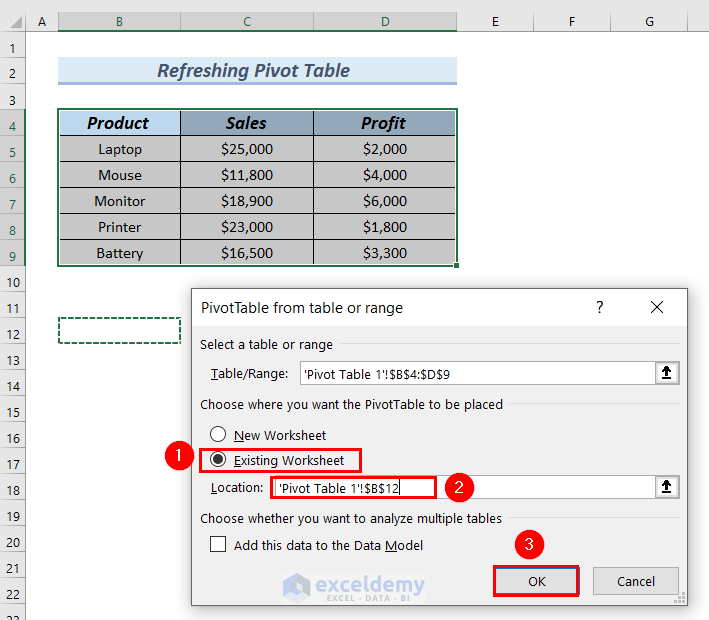Click the dialog help question mark
The width and height of the screenshot is (709, 620).
pos(600,308)
